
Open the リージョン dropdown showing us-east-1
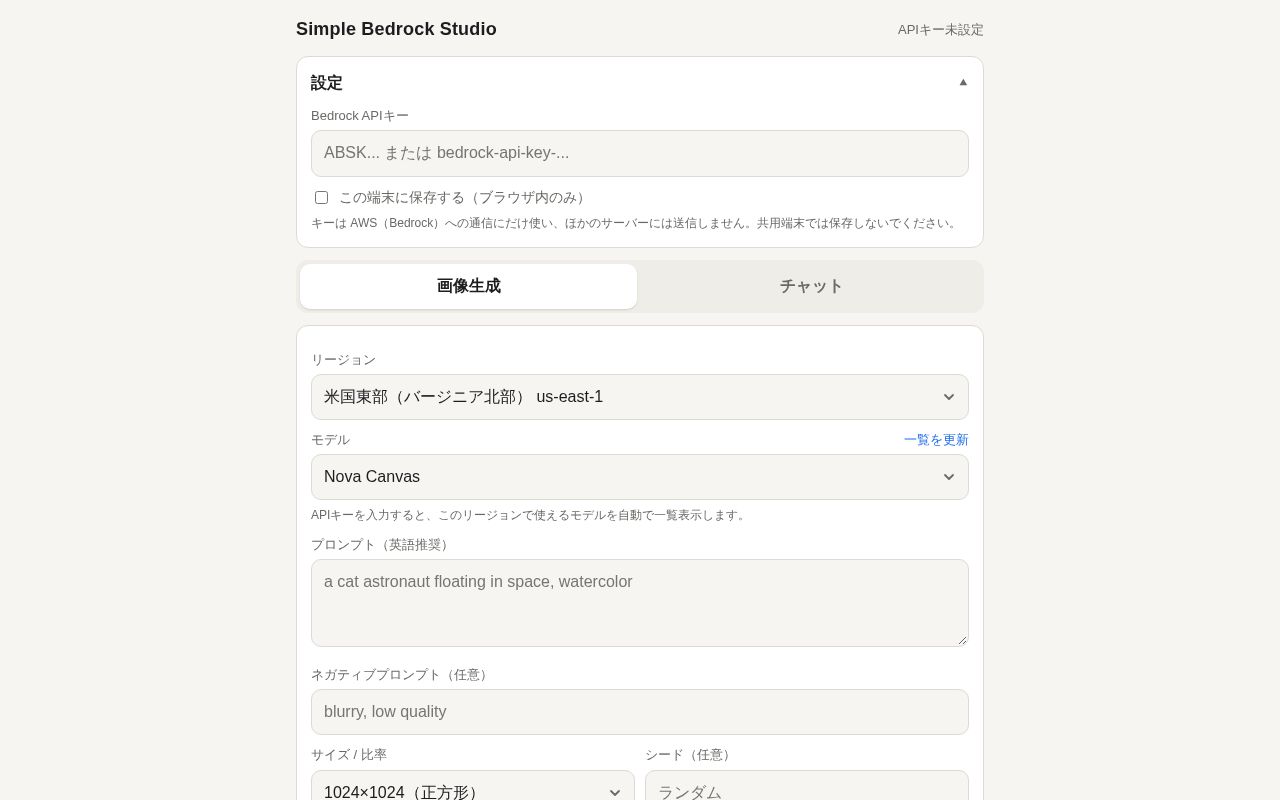pyautogui.click(x=640, y=397)
